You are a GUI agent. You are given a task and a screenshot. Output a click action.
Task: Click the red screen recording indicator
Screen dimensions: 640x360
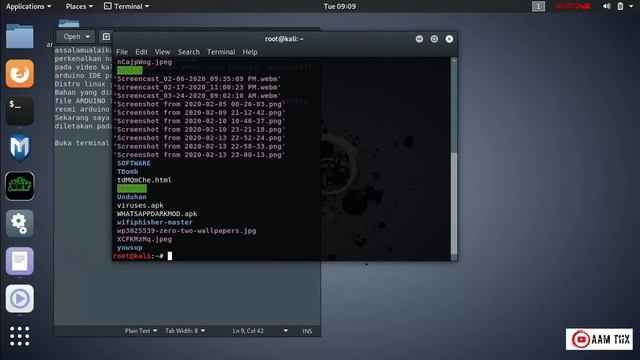coord(573,6)
